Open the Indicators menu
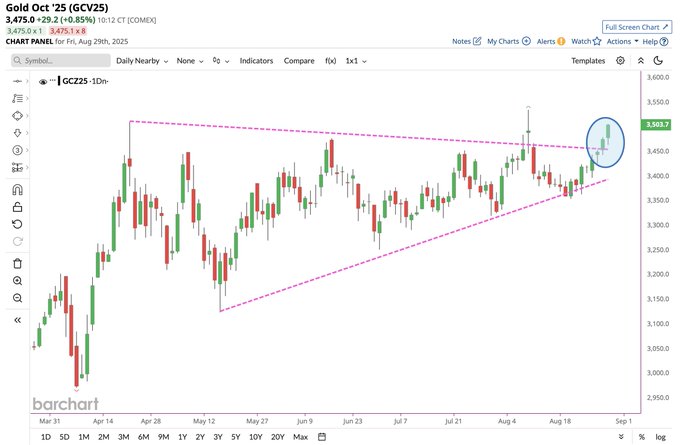The image size is (680, 445). [256, 61]
